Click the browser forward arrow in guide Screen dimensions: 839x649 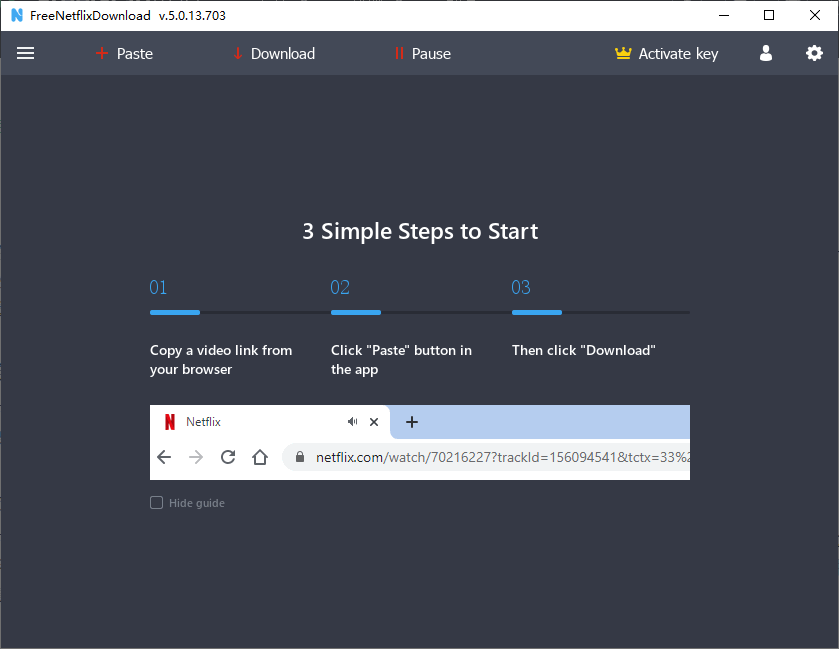pos(196,457)
